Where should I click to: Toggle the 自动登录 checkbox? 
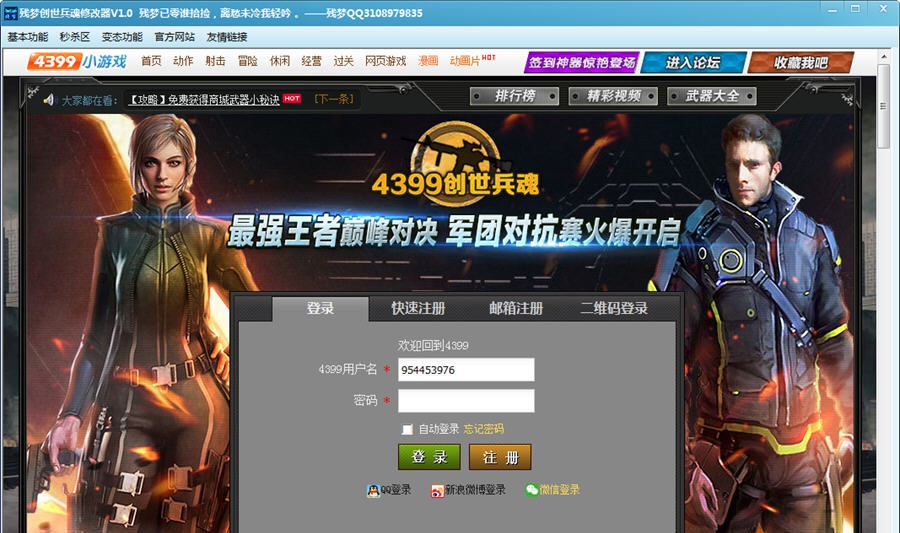[407, 429]
